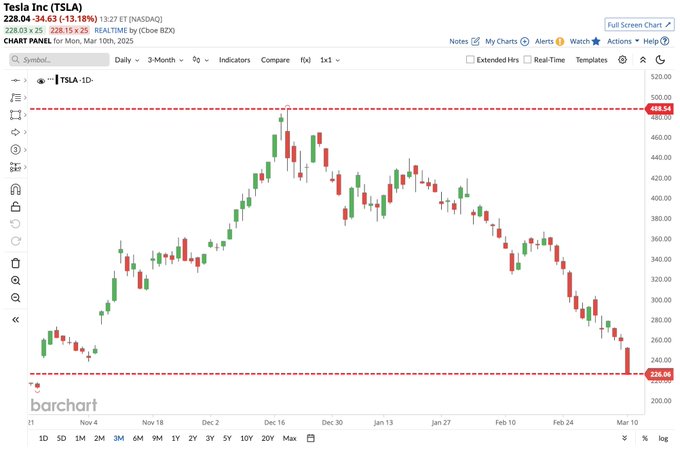Viewport: 680px width, 453px height.
Task: Open the Notes editor
Action: [464, 41]
